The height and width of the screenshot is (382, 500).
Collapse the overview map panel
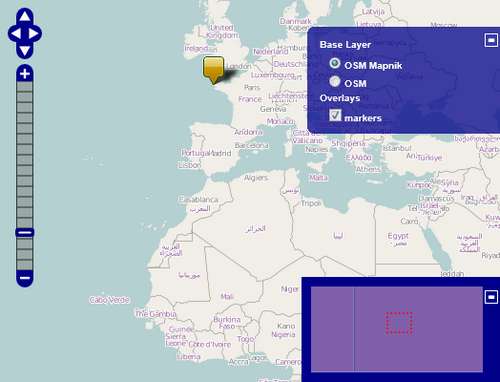491,296
